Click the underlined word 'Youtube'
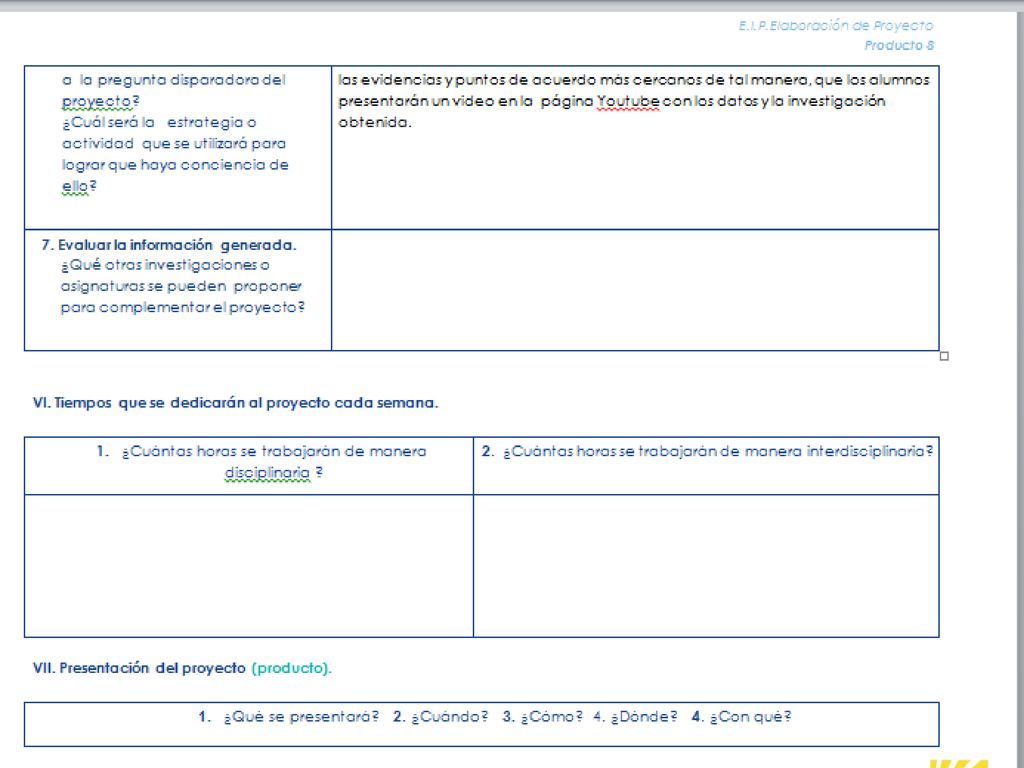Screen dimensions: 1024x768 628,101
